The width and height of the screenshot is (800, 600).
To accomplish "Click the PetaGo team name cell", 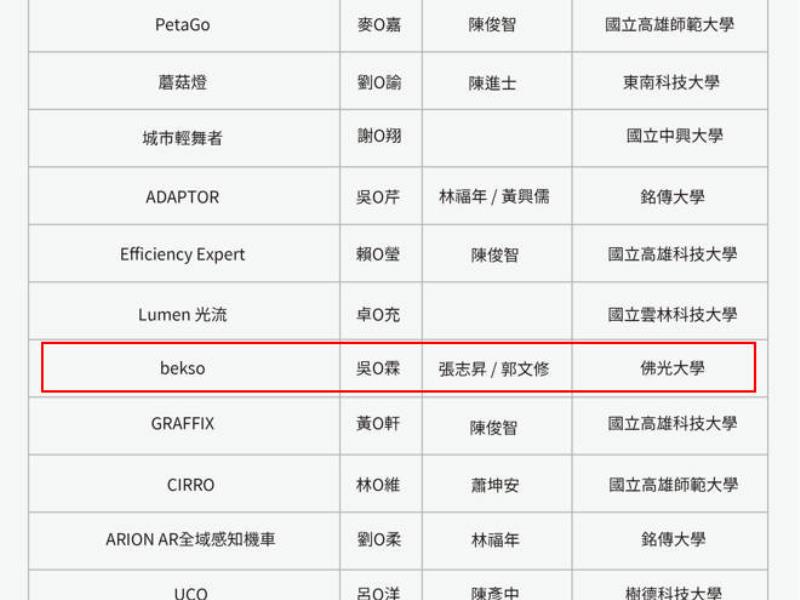I will click(x=182, y=25).
